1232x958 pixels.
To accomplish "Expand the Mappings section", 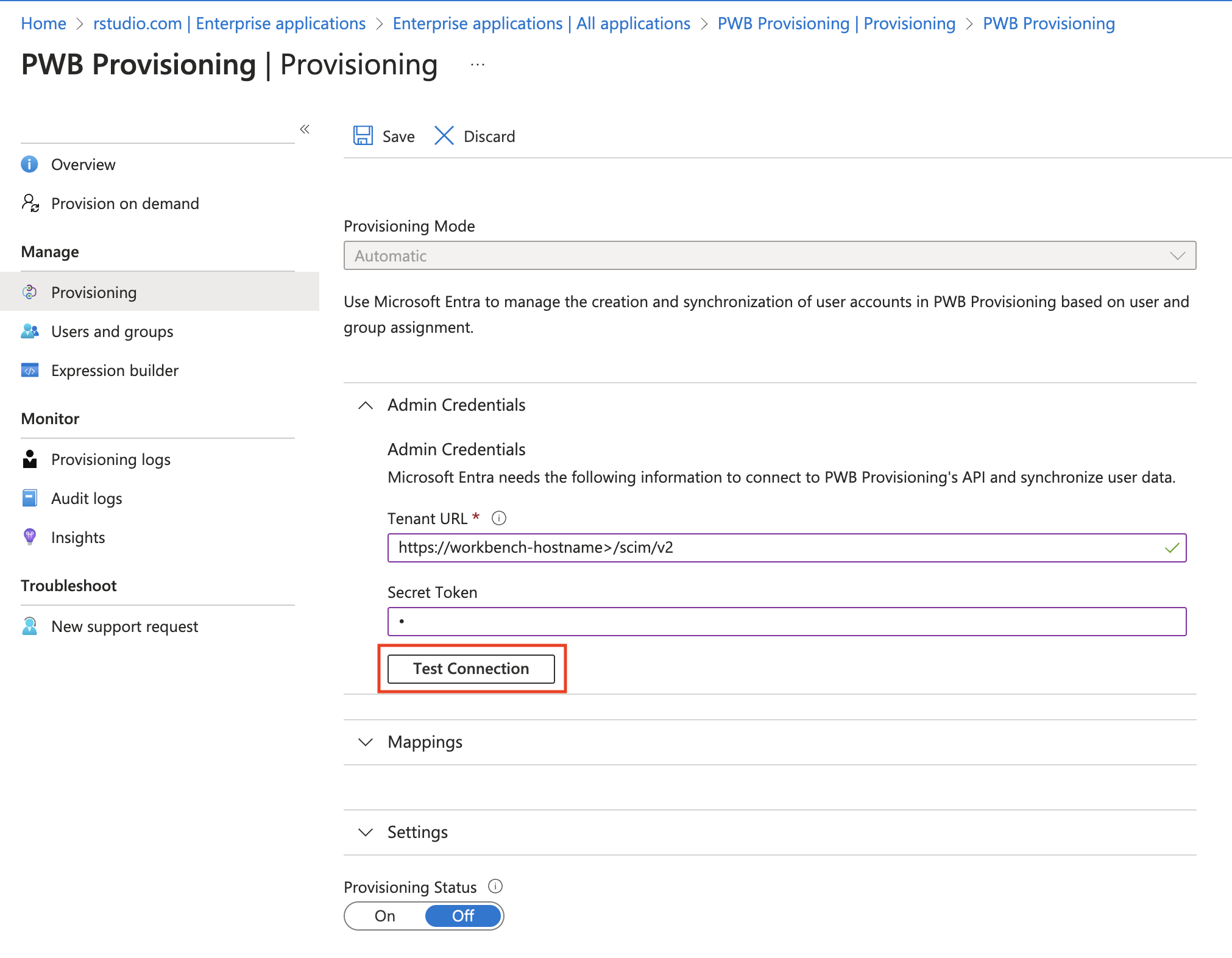I will click(366, 742).
